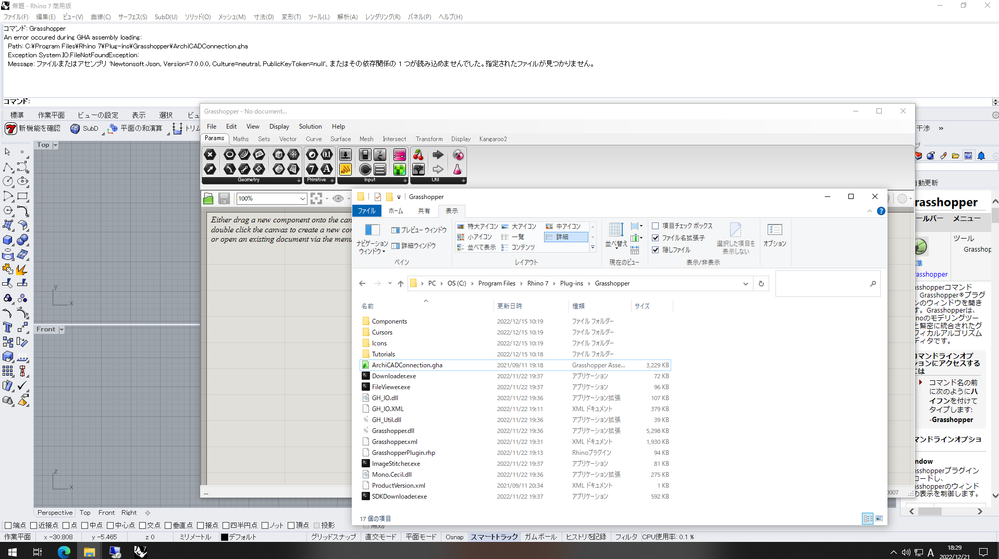Screen dimensions: 999x559
Task: Click プレビューウィンドウ button in ribbon
Action: [419, 230]
